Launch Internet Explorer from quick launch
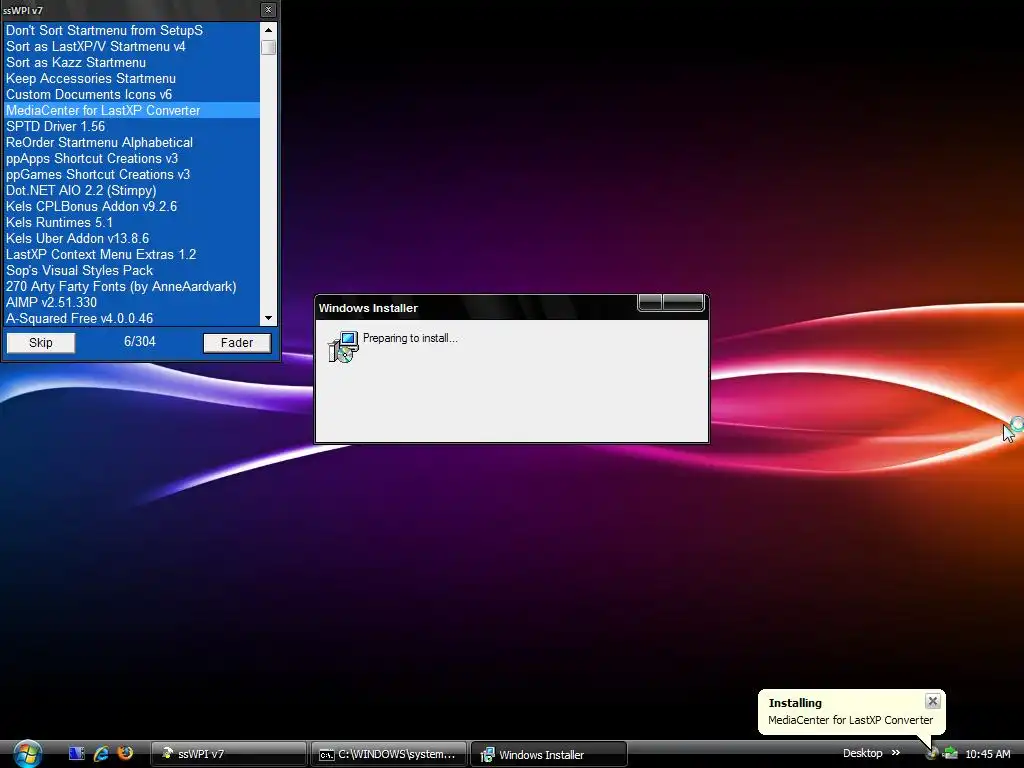The image size is (1024, 768). tap(101, 754)
